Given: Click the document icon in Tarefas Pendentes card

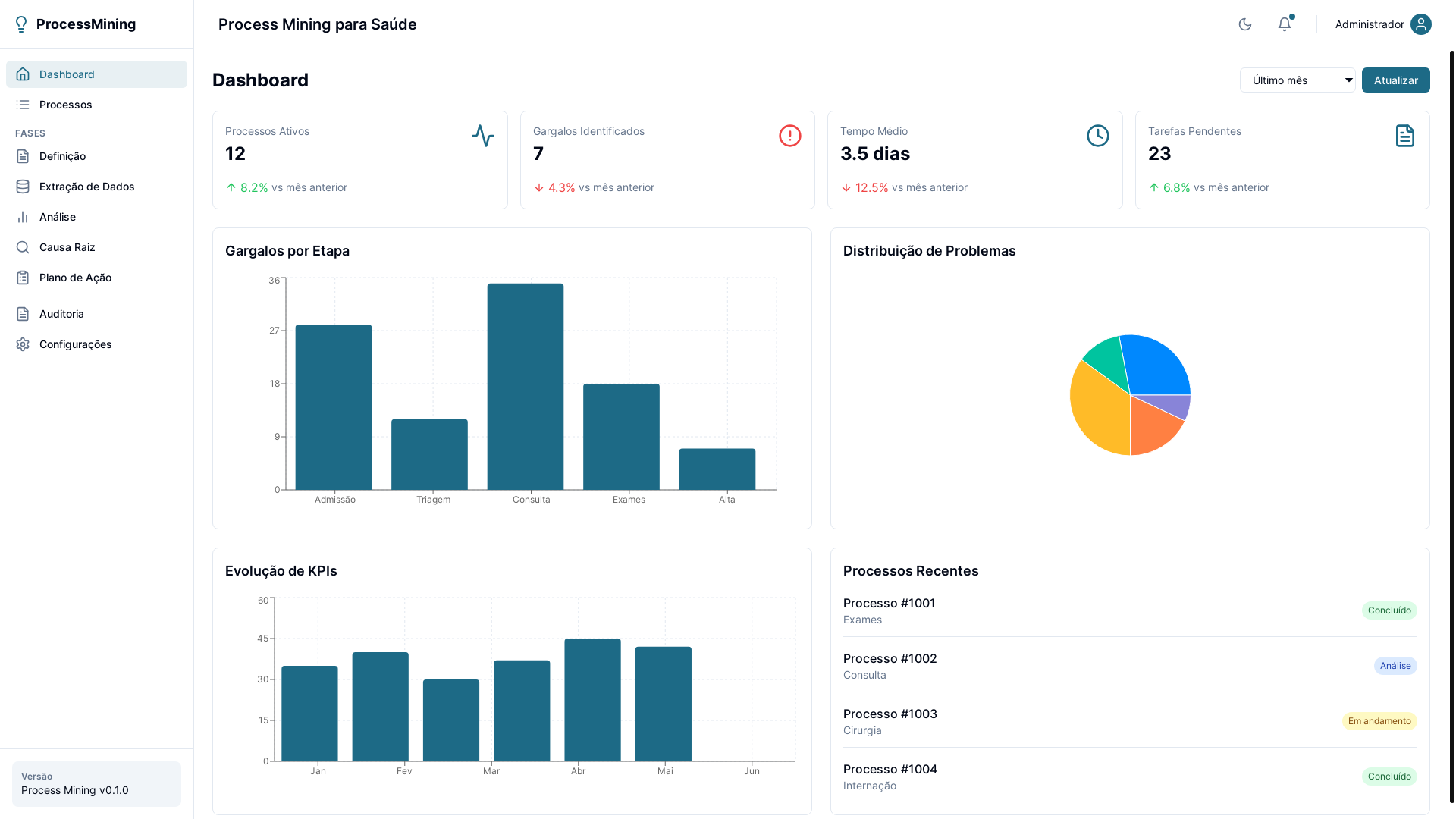Looking at the screenshot, I should 1405,136.
